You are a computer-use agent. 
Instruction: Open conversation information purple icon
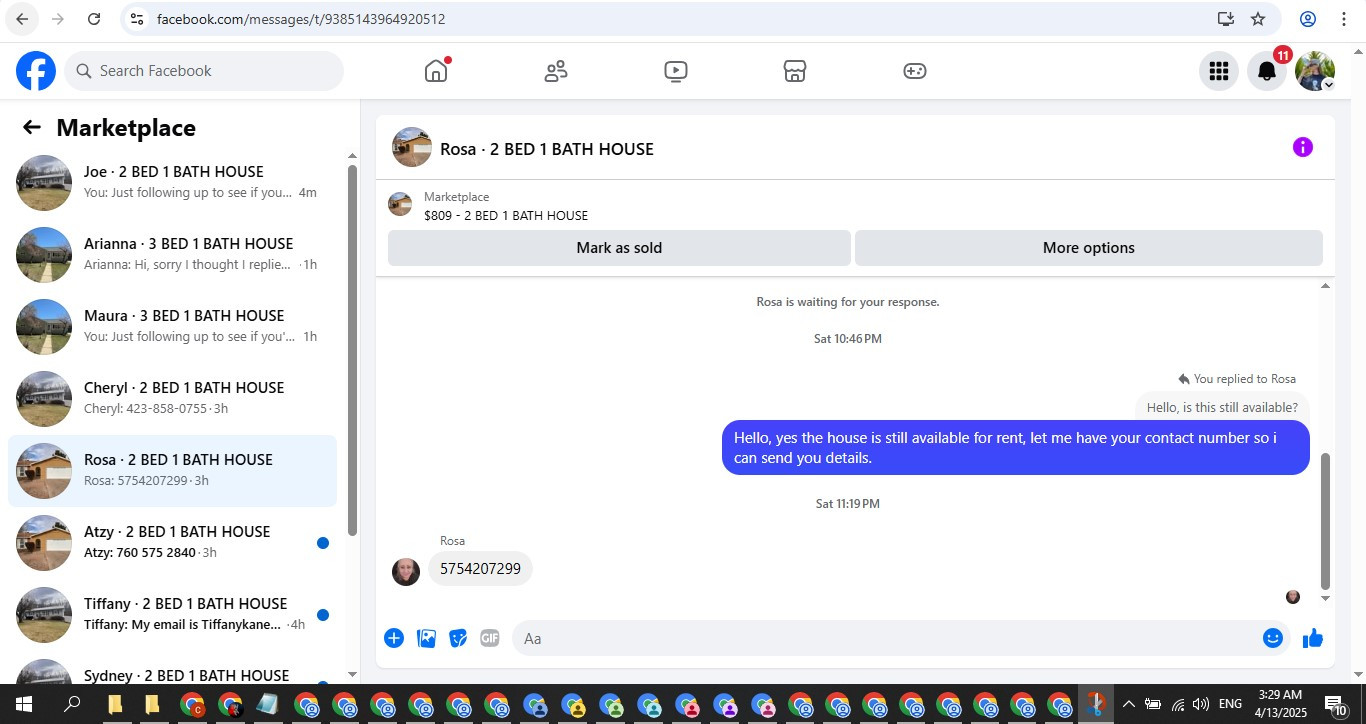pyautogui.click(x=1302, y=147)
